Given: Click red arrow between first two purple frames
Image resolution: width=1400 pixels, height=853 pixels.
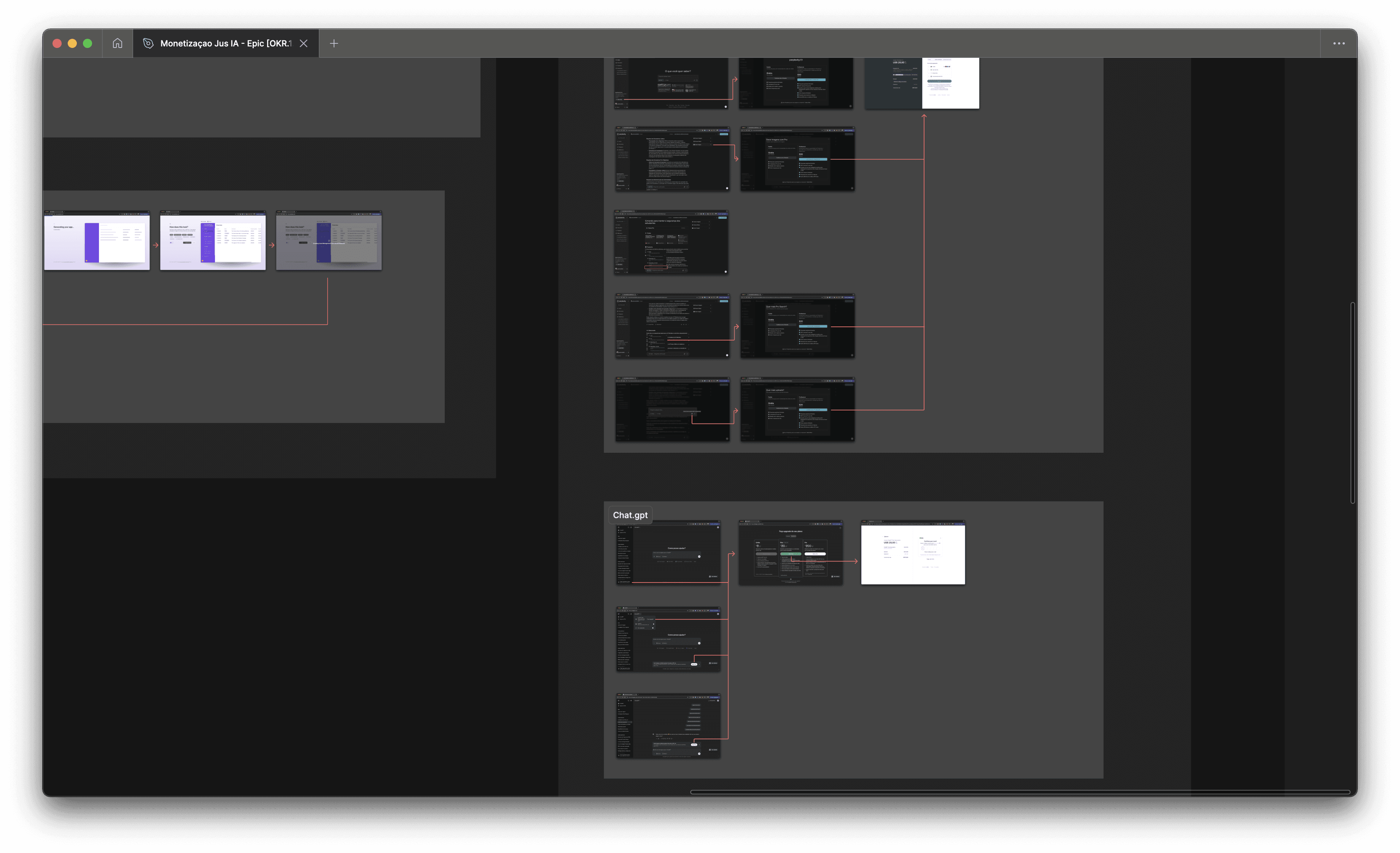Looking at the screenshot, I should [155, 245].
